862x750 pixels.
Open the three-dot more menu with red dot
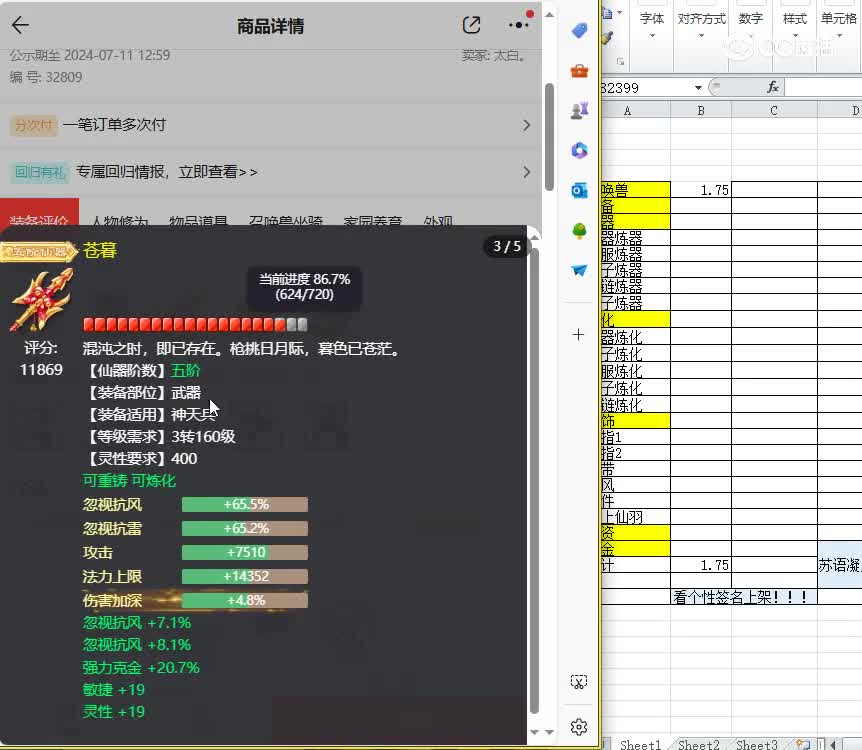pyautogui.click(x=518, y=25)
